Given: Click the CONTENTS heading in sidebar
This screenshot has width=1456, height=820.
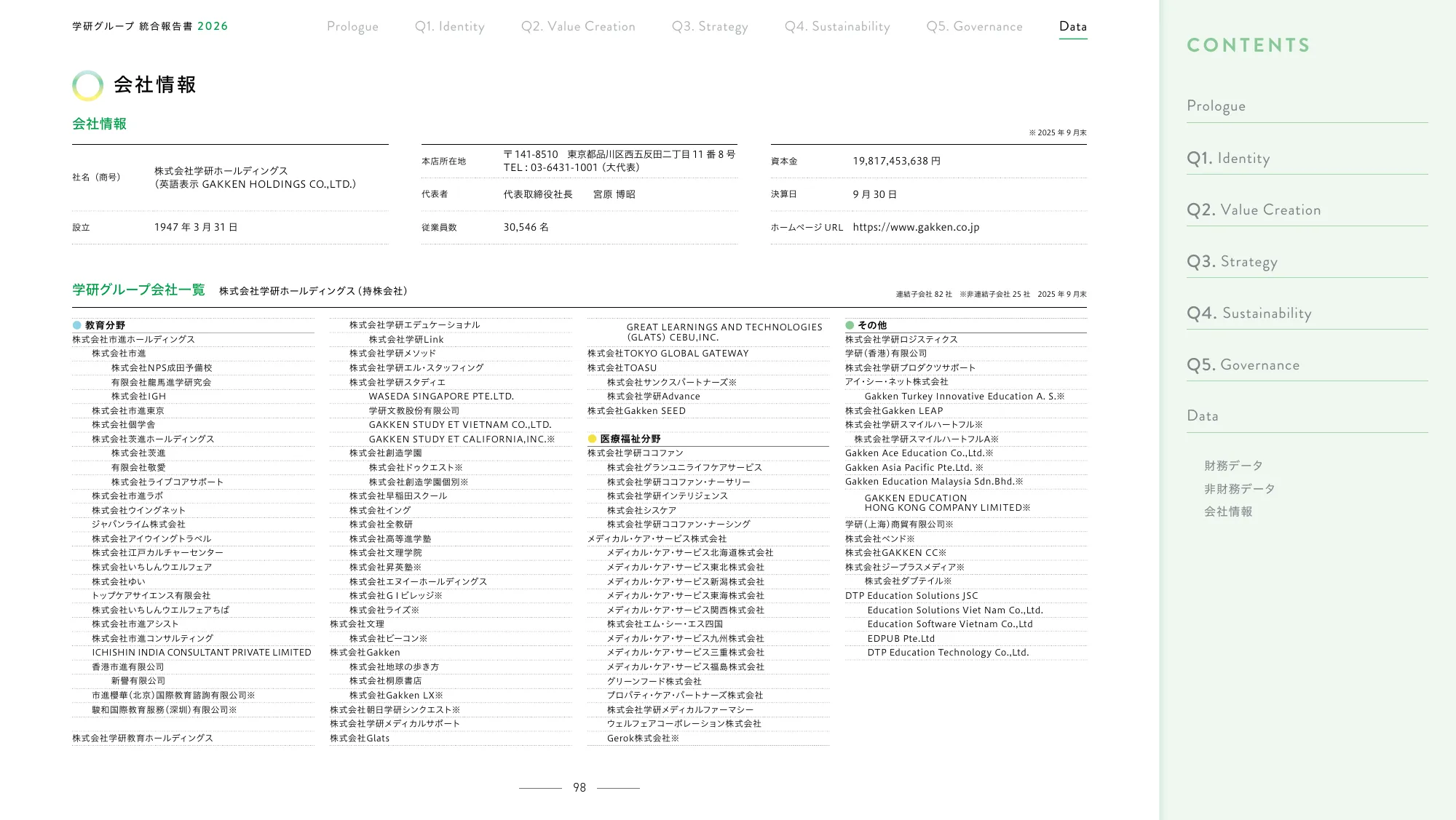Looking at the screenshot, I should click(x=1249, y=45).
